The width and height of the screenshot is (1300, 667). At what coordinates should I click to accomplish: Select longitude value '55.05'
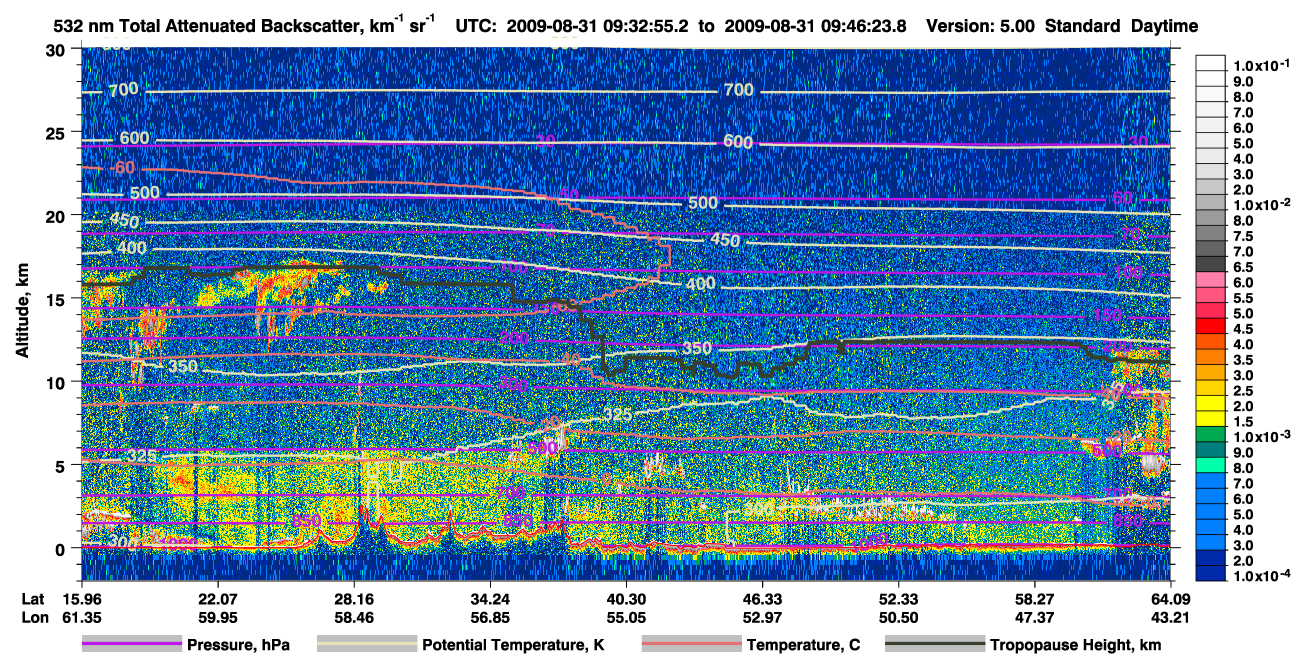tap(626, 618)
